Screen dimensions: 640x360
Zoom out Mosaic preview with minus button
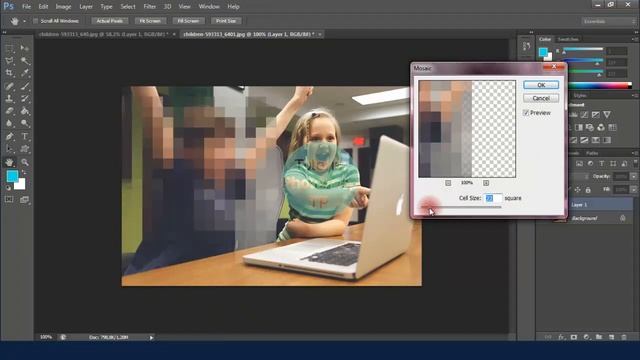[448, 183]
